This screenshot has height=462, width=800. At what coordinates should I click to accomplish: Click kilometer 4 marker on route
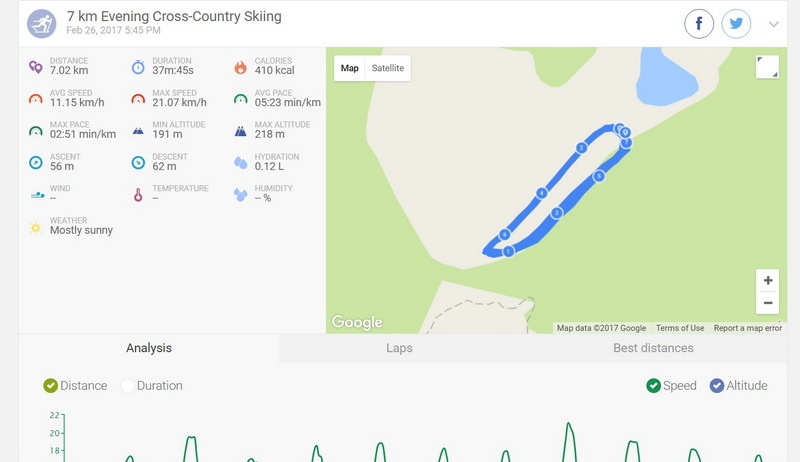541,193
